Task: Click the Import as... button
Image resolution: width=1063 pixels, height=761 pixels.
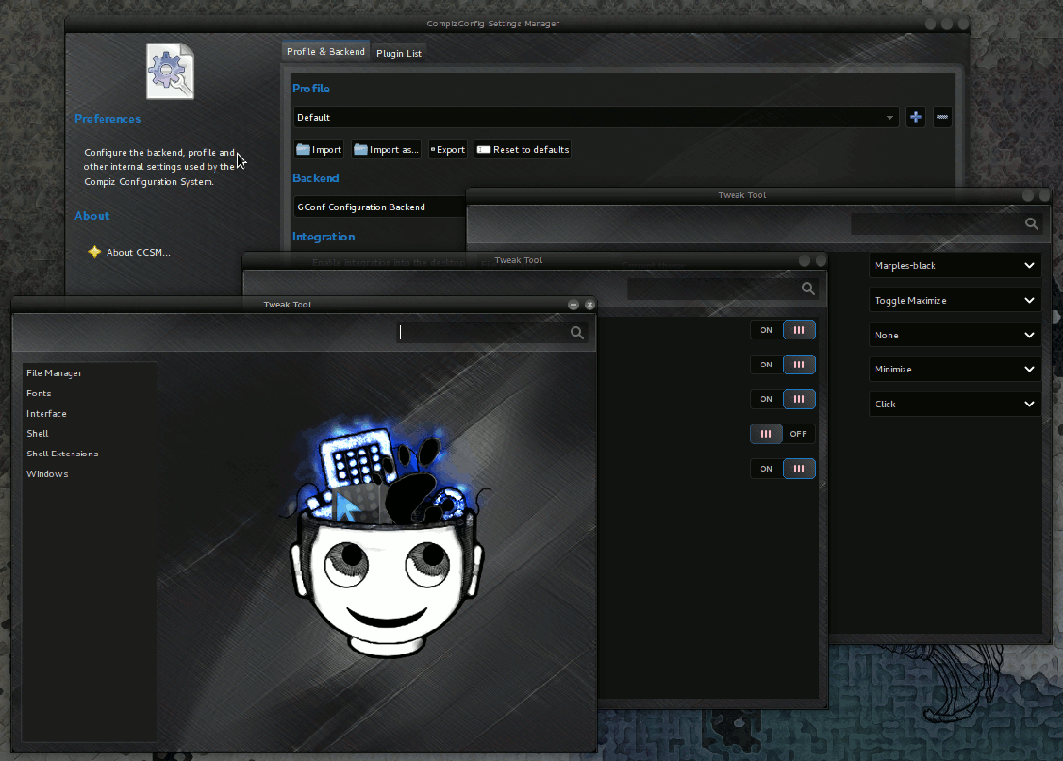Action: 386,149
